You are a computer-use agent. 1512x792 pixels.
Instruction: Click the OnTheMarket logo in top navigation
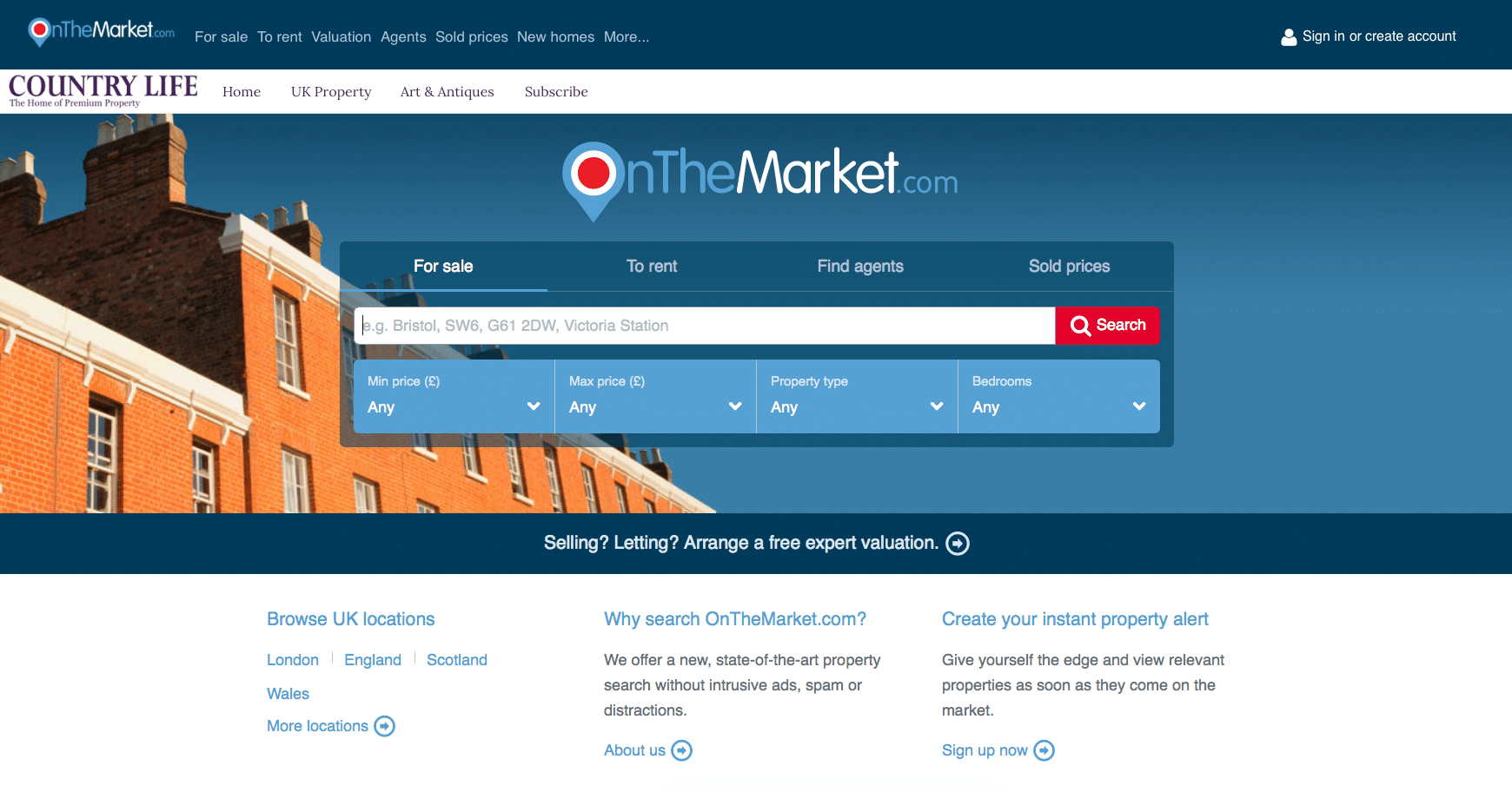(101, 32)
